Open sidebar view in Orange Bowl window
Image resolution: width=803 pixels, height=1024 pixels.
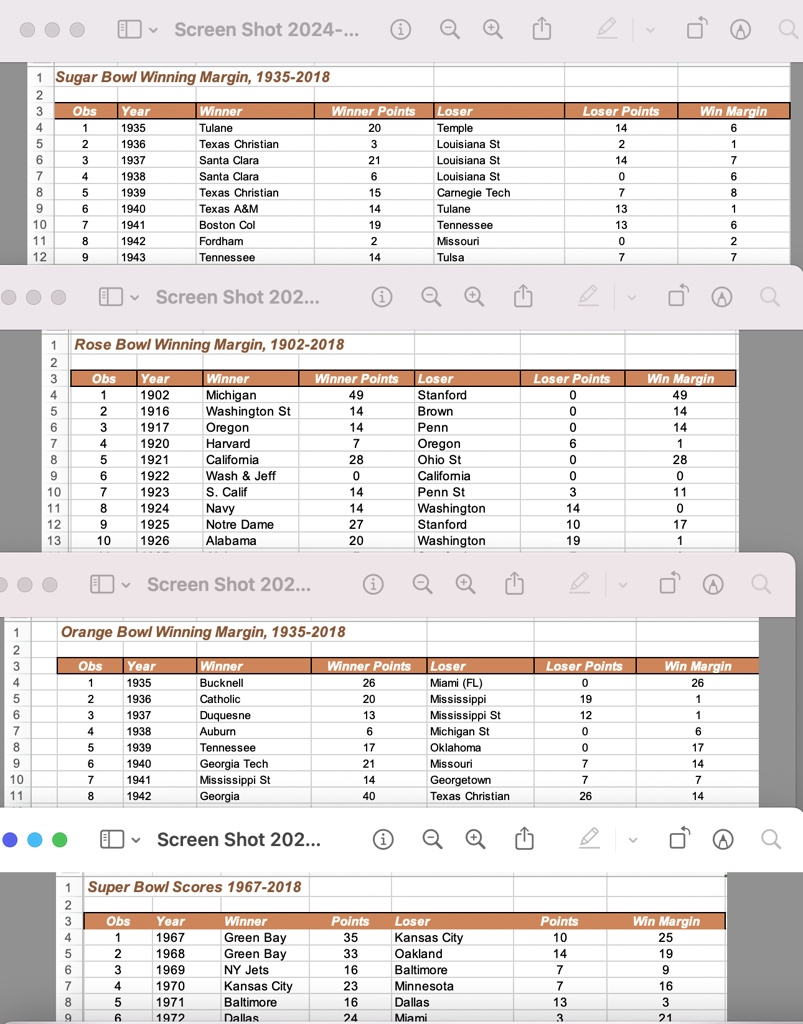tap(102, 584)
